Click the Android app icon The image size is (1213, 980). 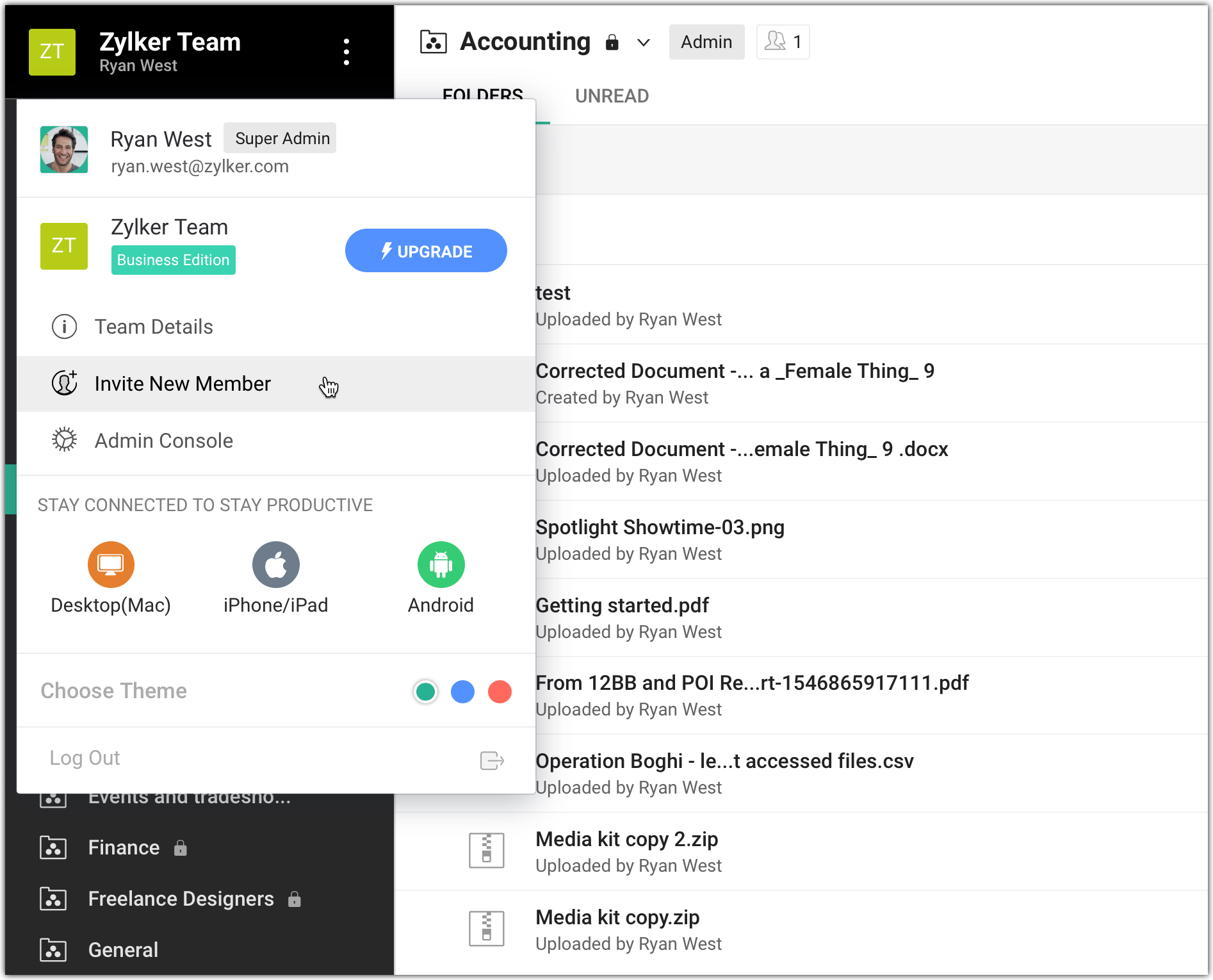pos(441,564)
